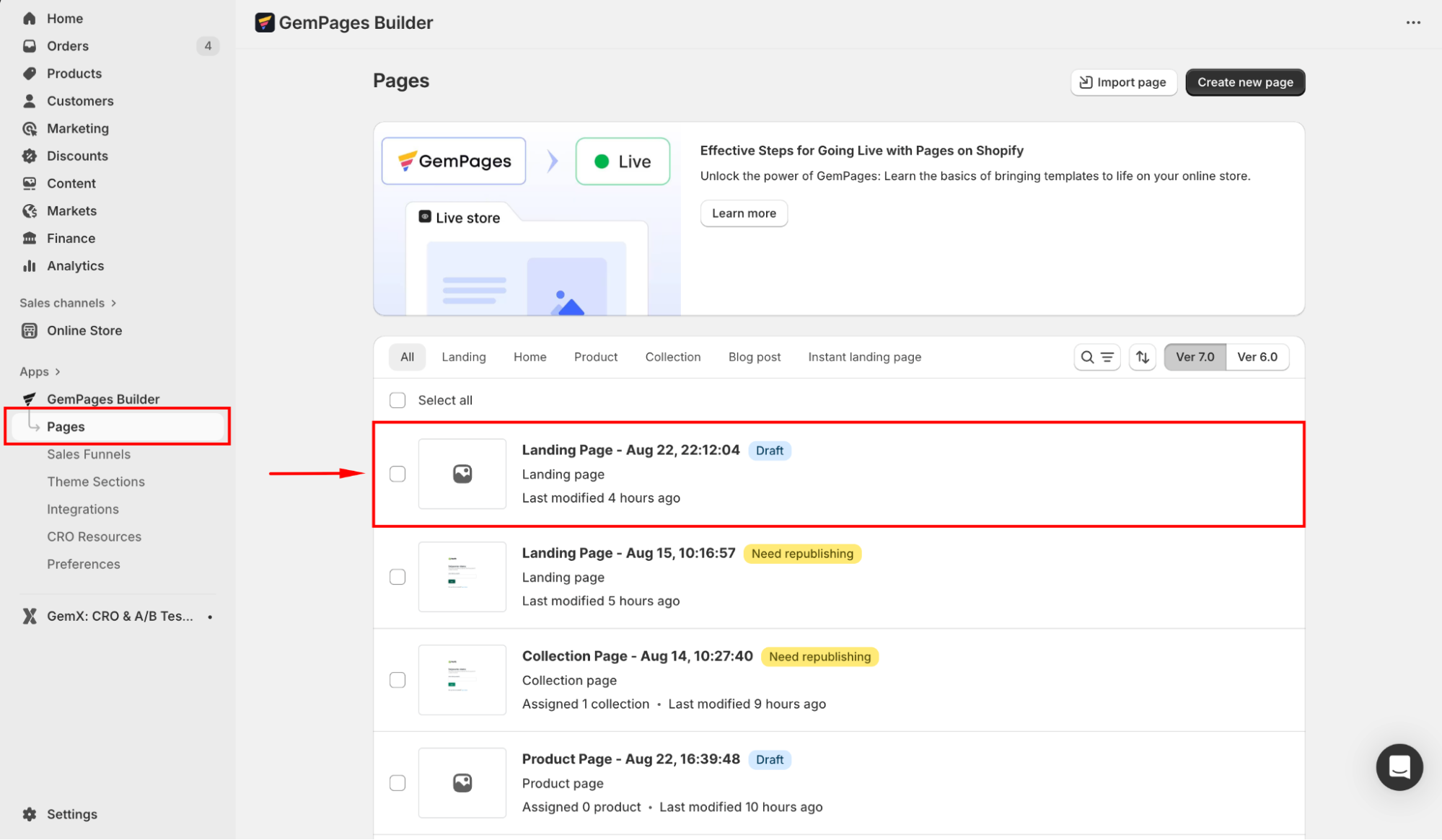Open thumbnail of Landing Page Aug 15
The height and width of the screenshot is (840, 1442).
point(462,577)
